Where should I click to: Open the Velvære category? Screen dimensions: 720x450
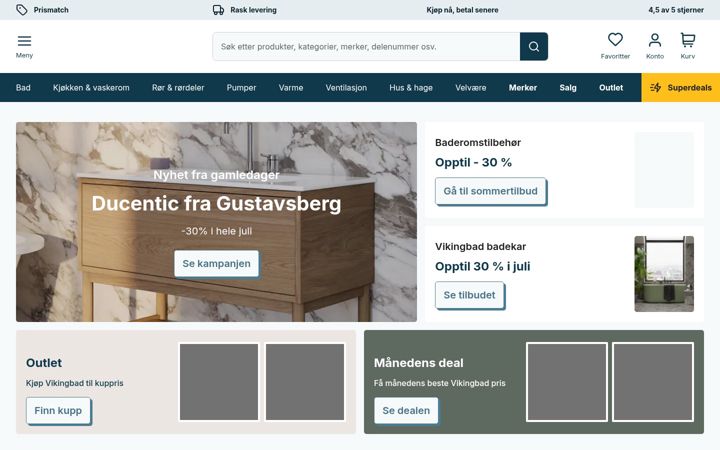470,88
